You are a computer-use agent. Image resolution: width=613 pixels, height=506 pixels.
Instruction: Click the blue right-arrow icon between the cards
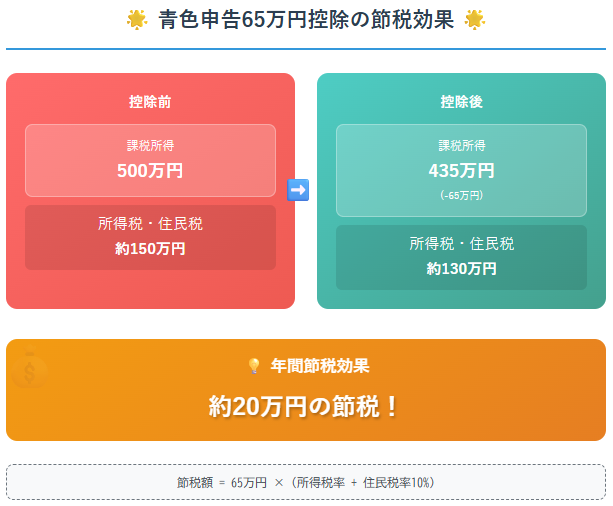tap(298, 190)
